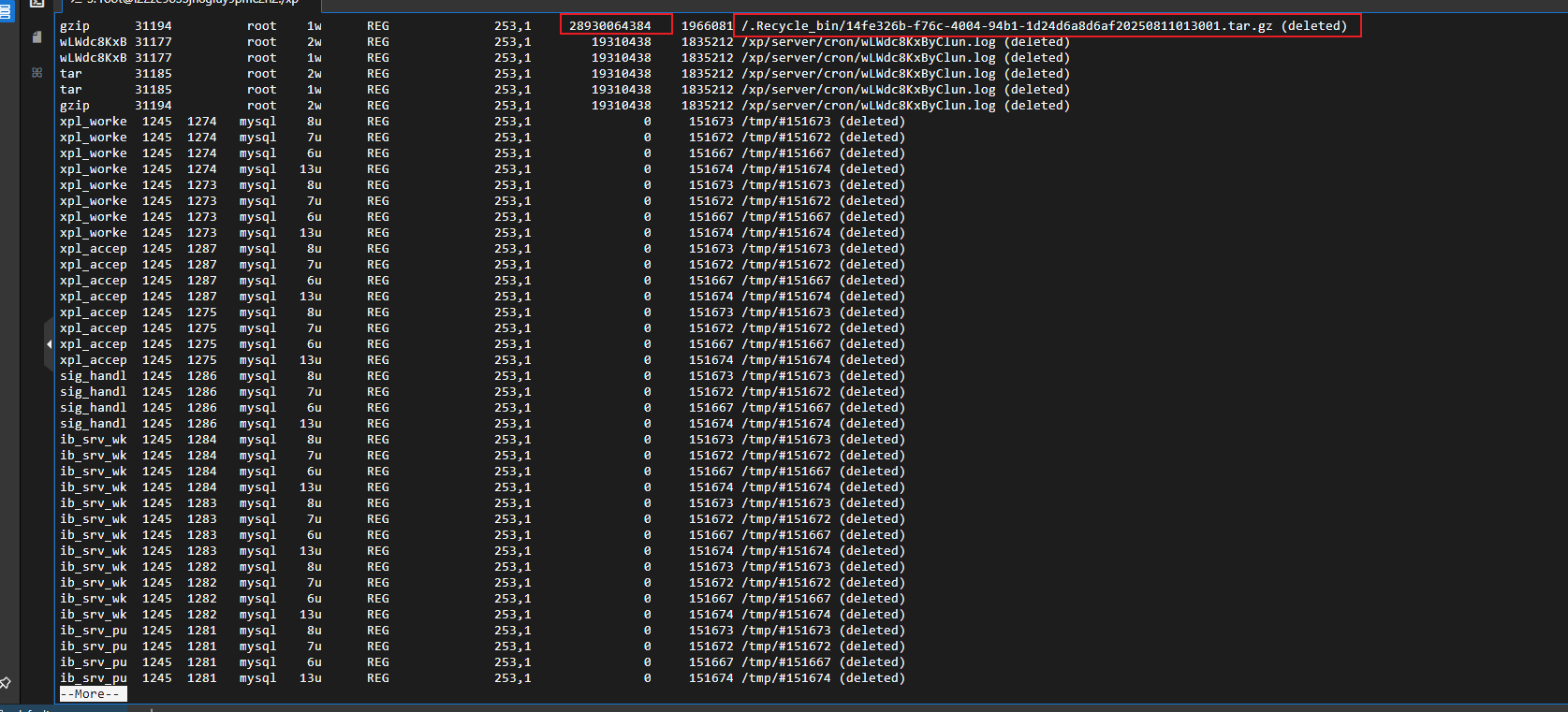1568x712 pixels.
Task: Click the first ib_srv_wk process entry
Action: click(x=93, y=440)
